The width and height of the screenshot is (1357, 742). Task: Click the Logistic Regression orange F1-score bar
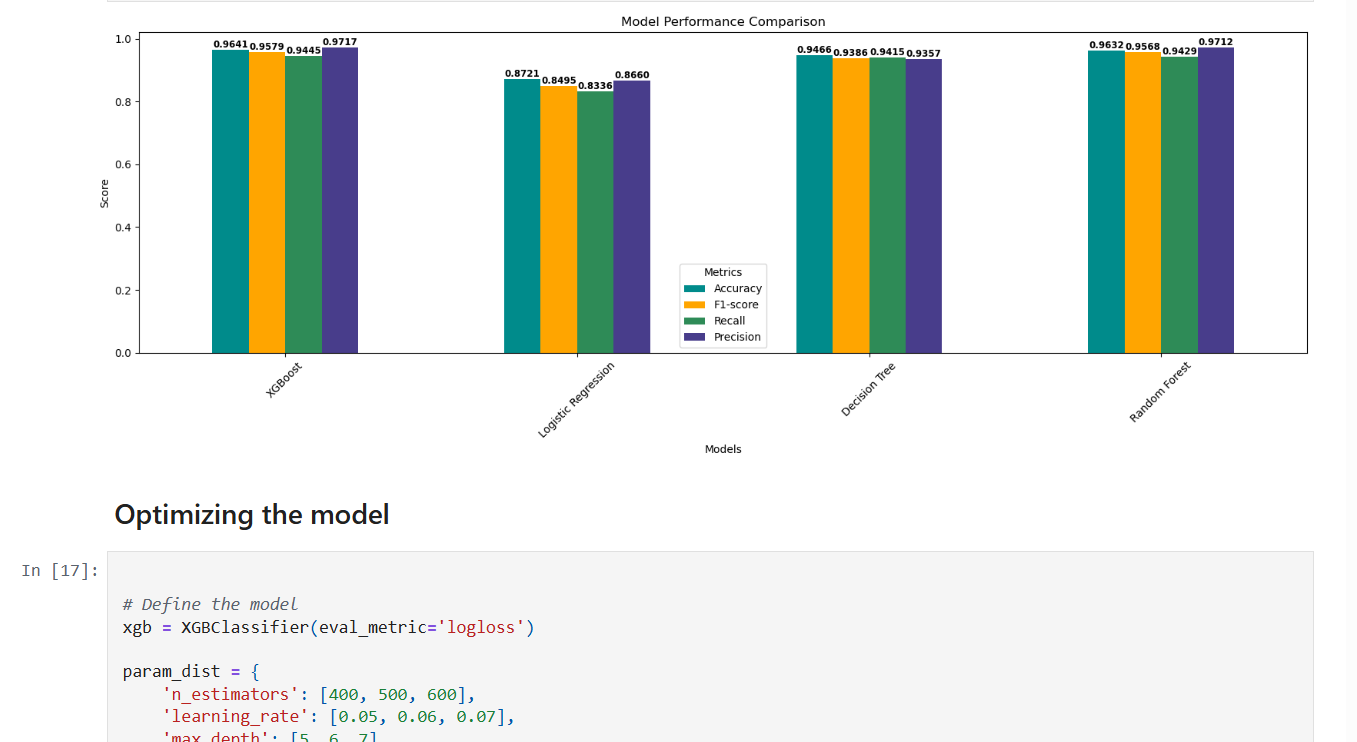(x=558, y=220)
